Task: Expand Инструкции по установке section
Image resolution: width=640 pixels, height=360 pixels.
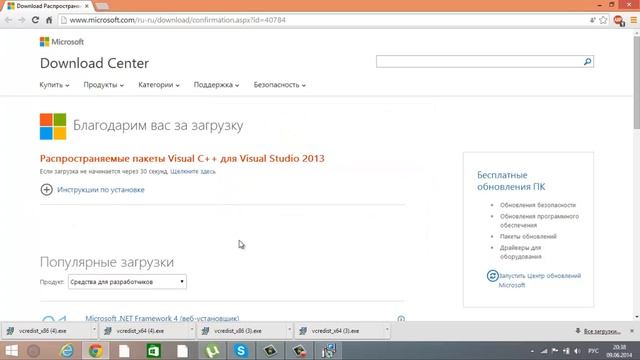Action: [x=101, y=190]
